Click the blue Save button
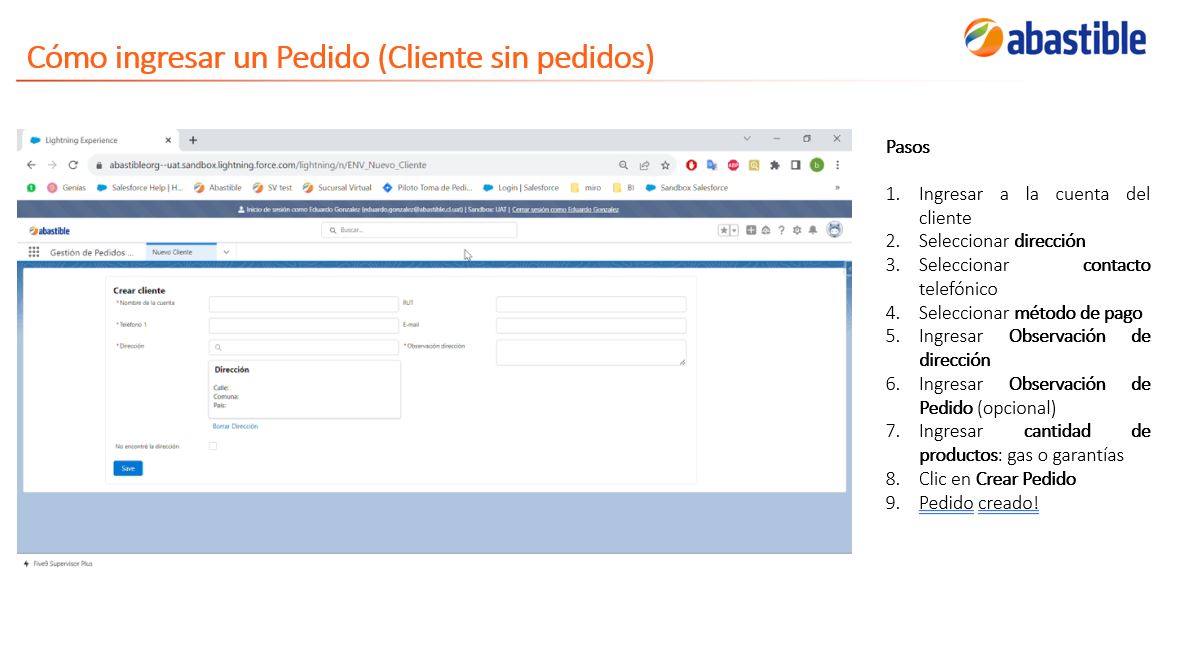The image size is (1177, 659). [128, 468]
